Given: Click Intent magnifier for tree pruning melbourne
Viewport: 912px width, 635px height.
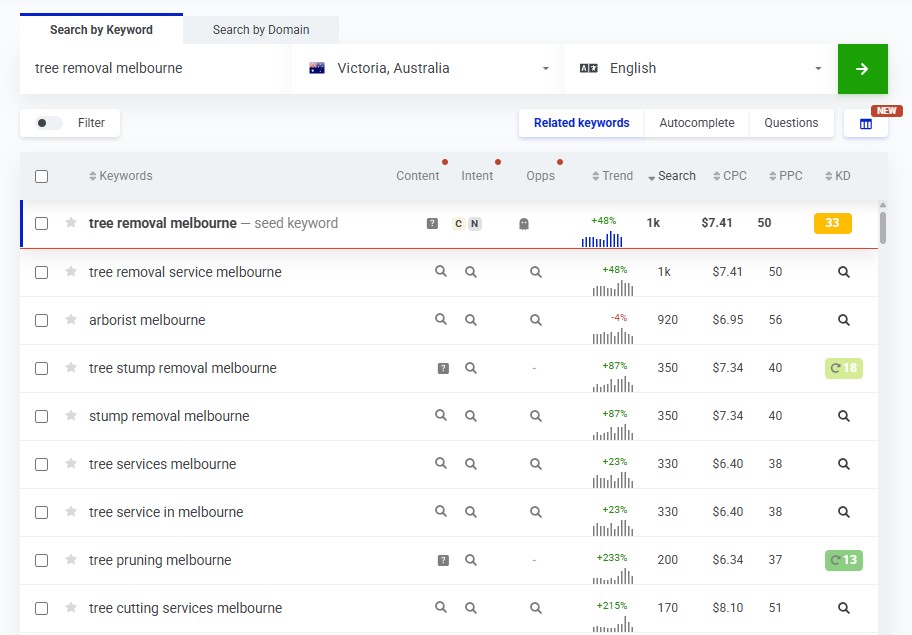Looking at the screenshot, I should click(x=471, y=560).
